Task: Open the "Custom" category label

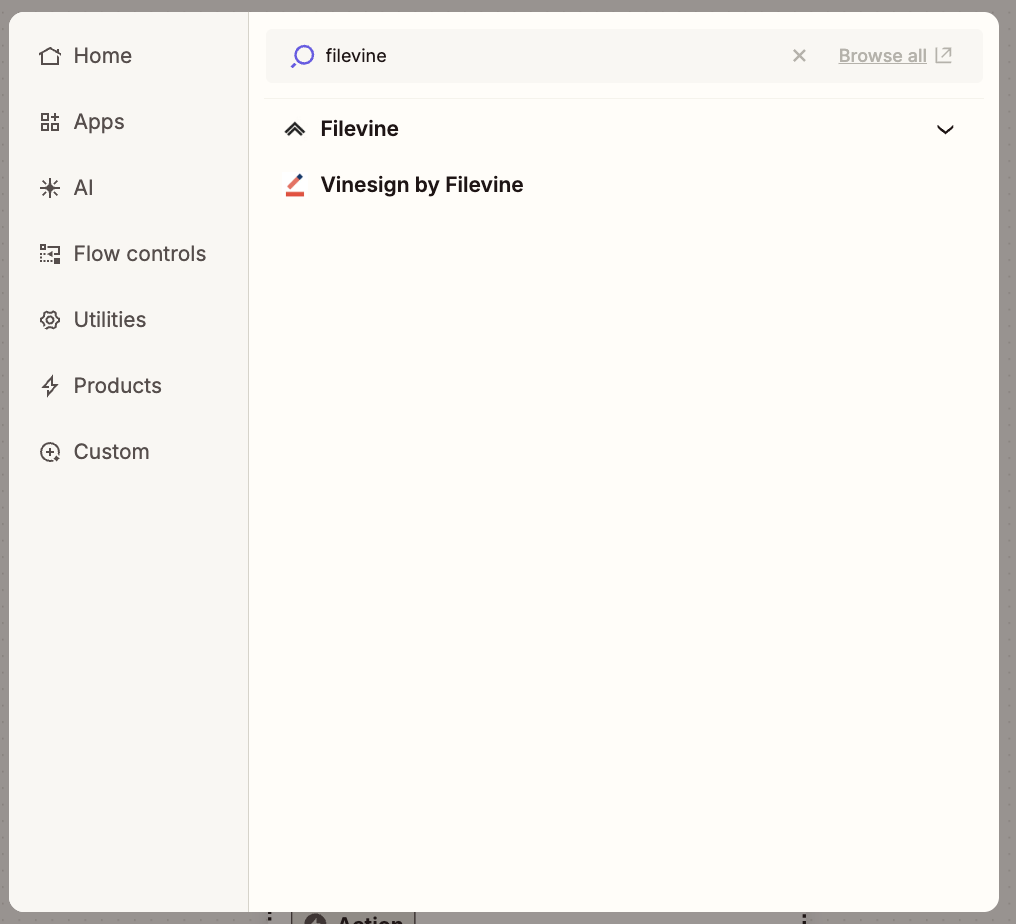Action: coord(111,452)
